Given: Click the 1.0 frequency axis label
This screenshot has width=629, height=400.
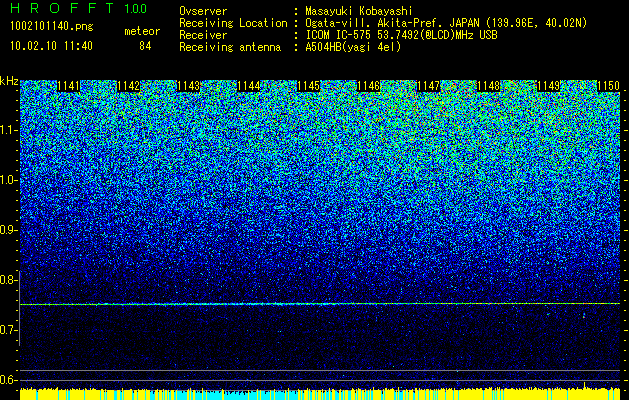Looking at the screenshot, I should click(x=8, y=180).
